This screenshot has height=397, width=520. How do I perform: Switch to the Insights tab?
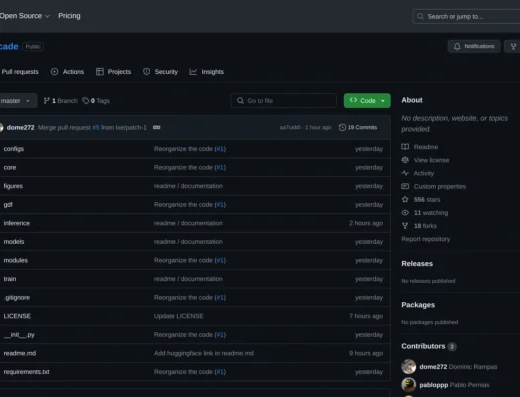click(206, 72)
